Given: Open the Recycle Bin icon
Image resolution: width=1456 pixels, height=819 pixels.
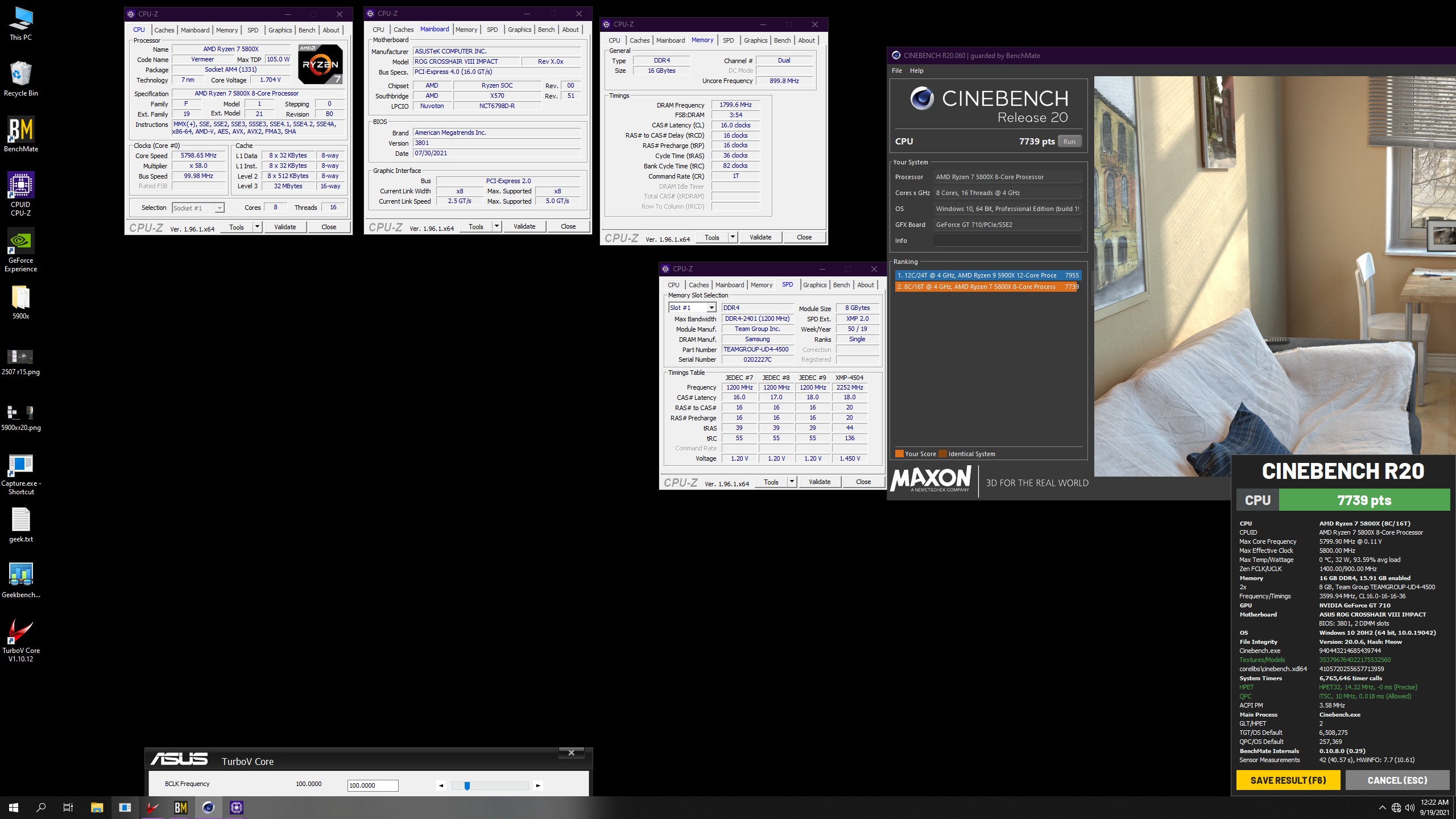Looking at the screenshot, I should 21,78.
